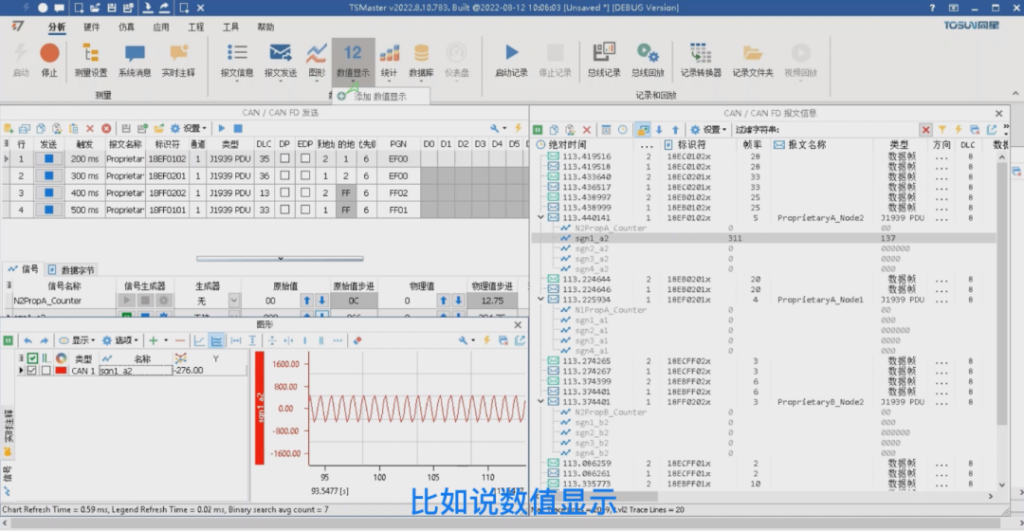Start logging with 启动记录
The image size is (1024, 531).
[x=511, y=59]
